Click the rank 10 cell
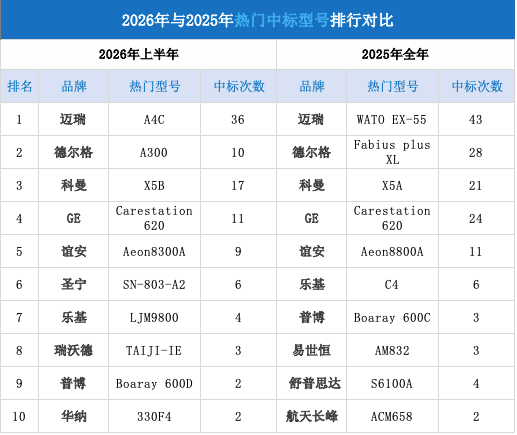This screenshot has height=435, width=517. pyautogui.click(x=19, y=416)
